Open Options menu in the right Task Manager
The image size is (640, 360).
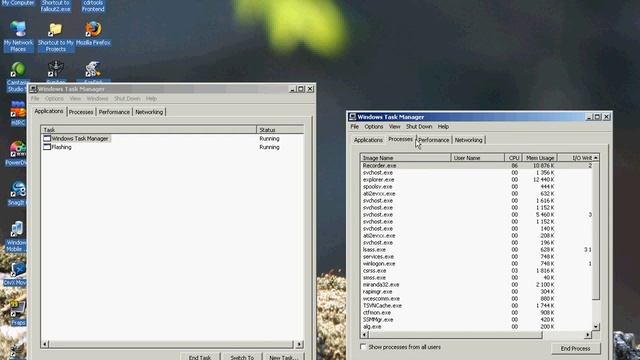click(373, 127)
